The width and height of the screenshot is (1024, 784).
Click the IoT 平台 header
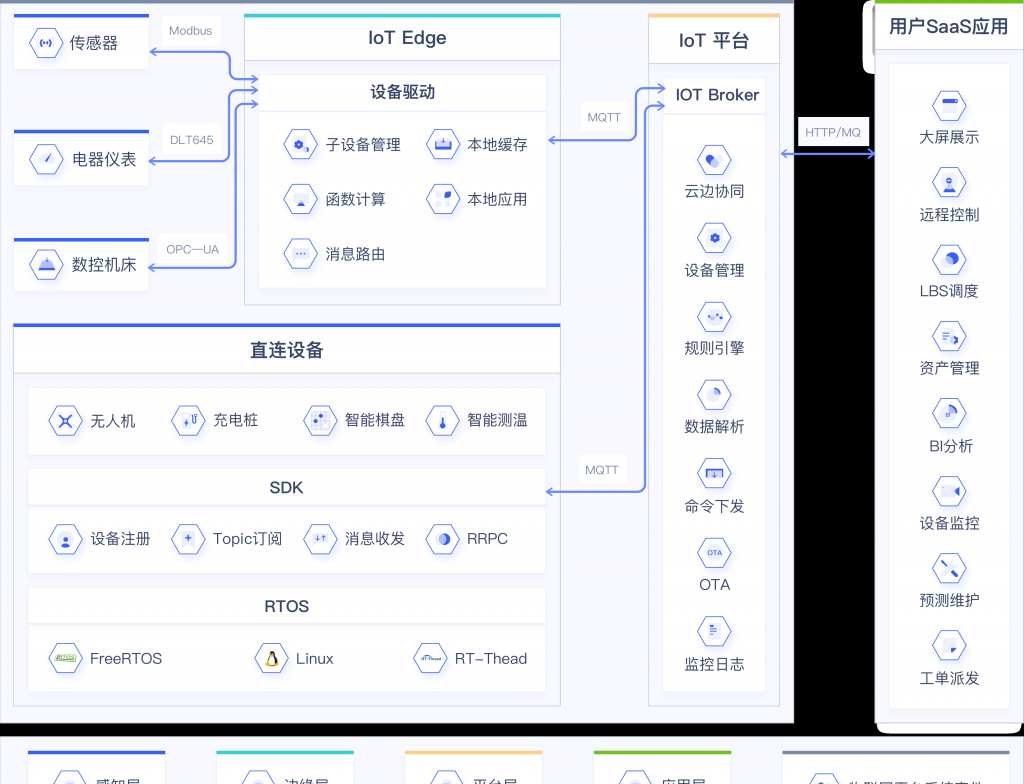click(x=714, y=41)
